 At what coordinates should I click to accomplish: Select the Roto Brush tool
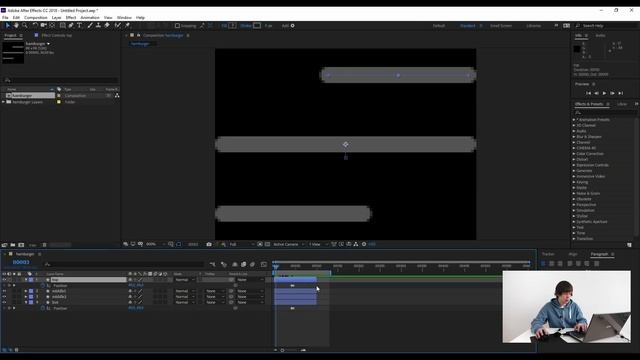point(118,25)
